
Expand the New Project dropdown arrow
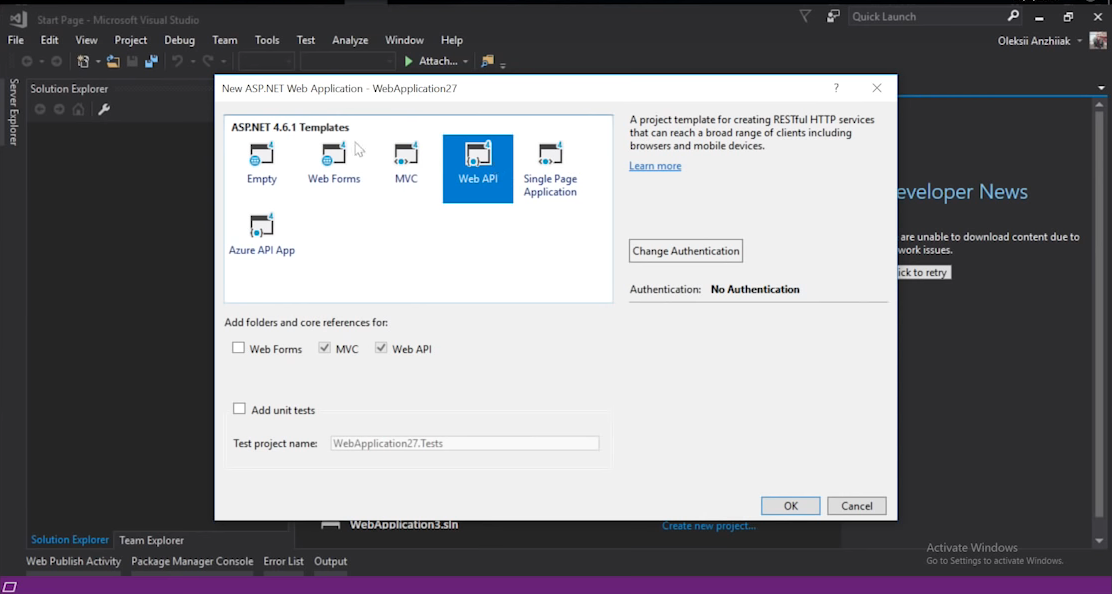tap(98, 62)
